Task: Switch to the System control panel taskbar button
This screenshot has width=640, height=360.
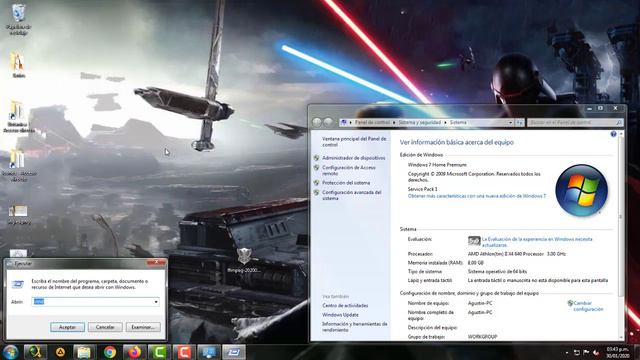Action: click(209, 352)
